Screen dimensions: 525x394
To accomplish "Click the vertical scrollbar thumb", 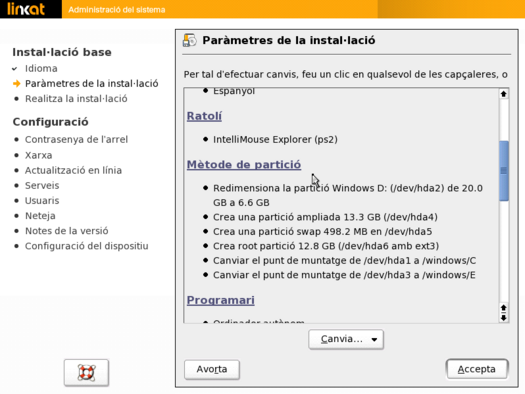I will point(504,171).
